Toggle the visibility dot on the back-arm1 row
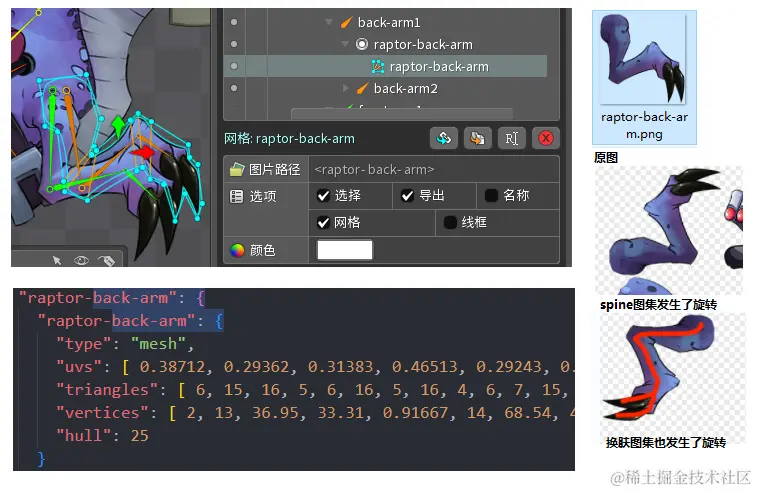 tap(234, 22)
